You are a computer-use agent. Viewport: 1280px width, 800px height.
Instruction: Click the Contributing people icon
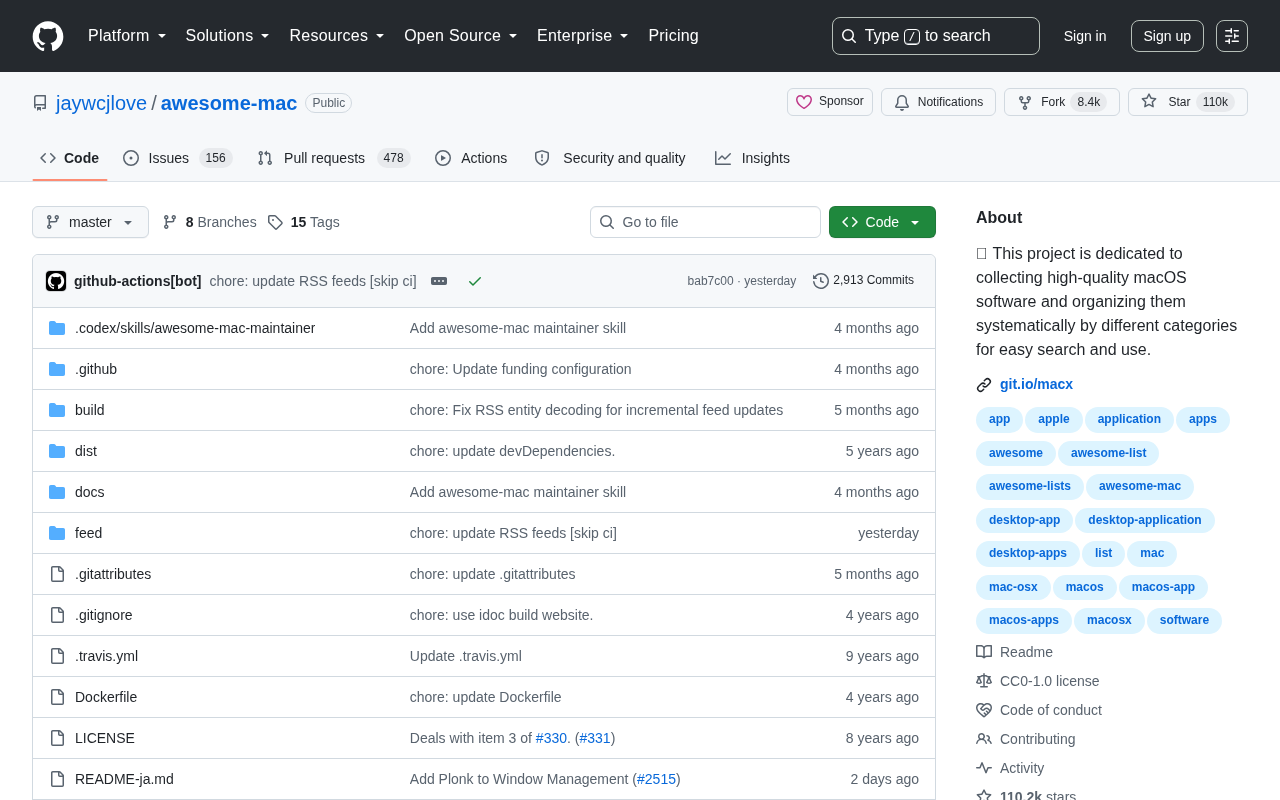[x=984, y=739]
